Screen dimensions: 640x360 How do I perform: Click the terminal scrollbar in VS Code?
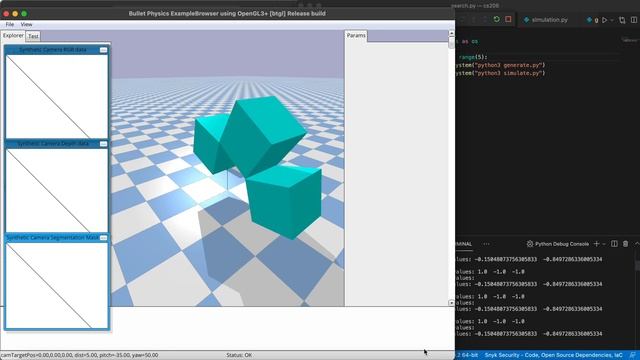637,265
